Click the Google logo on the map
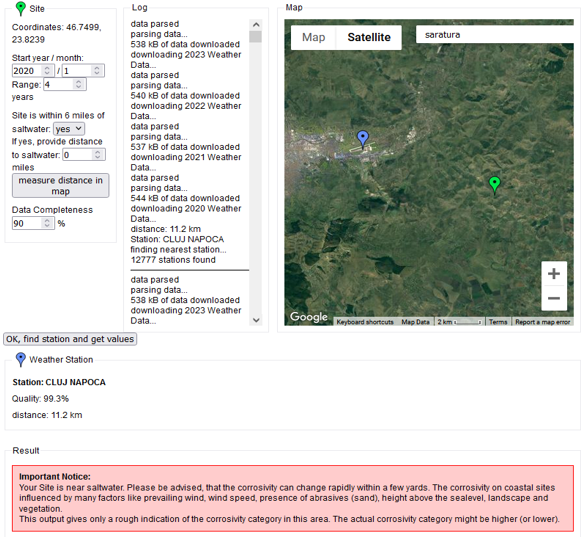The width and height of the screenshot is (581, 537). (309, 317)
